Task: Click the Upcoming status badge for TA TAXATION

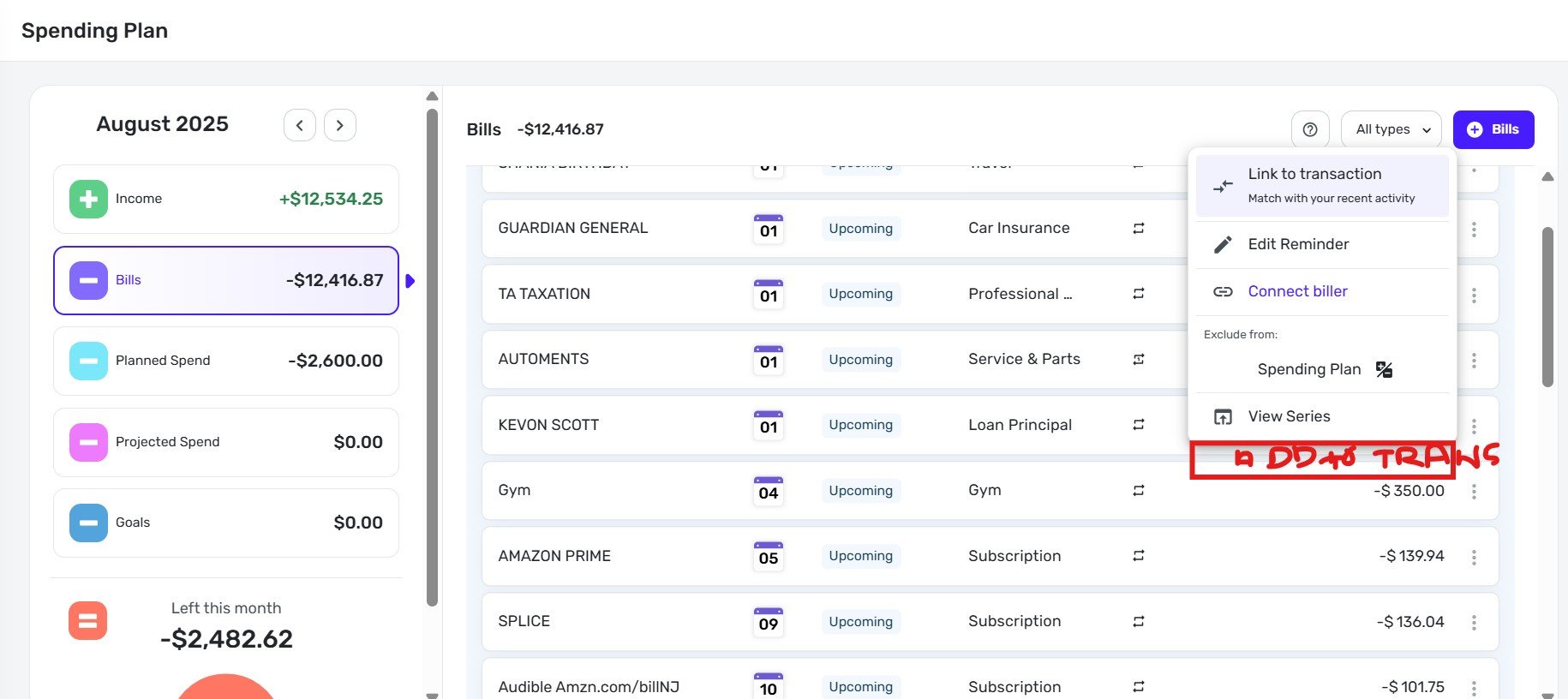Action: click(x=861, y=294)
